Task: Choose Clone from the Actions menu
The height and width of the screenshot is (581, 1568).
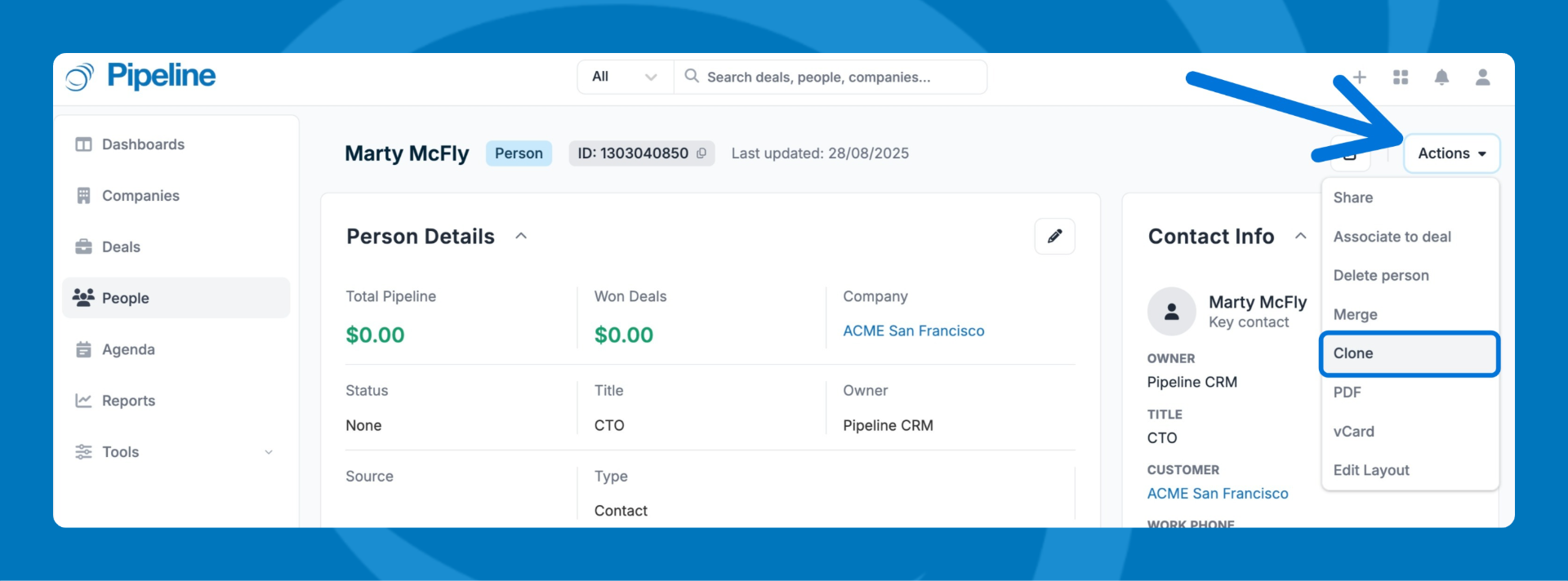Action: (1410, 353)
